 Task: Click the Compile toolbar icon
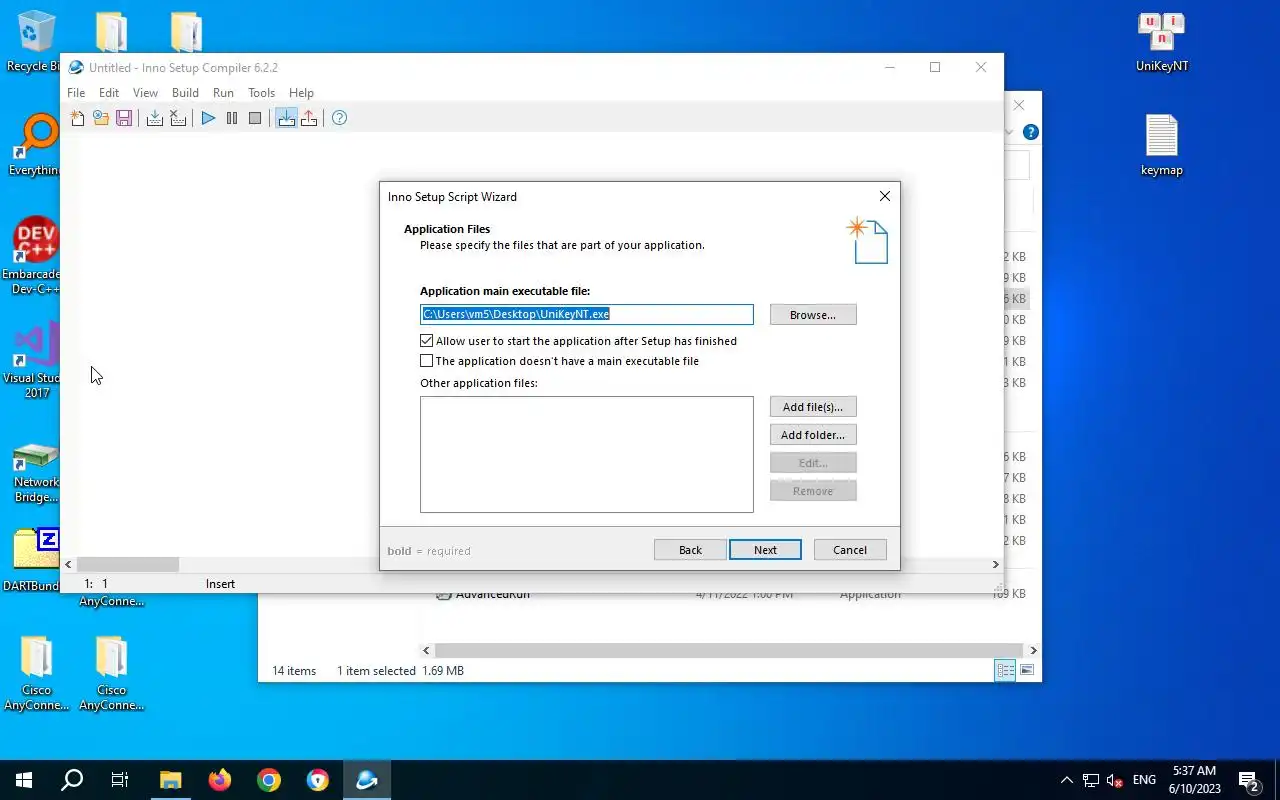tap(155, 118)
